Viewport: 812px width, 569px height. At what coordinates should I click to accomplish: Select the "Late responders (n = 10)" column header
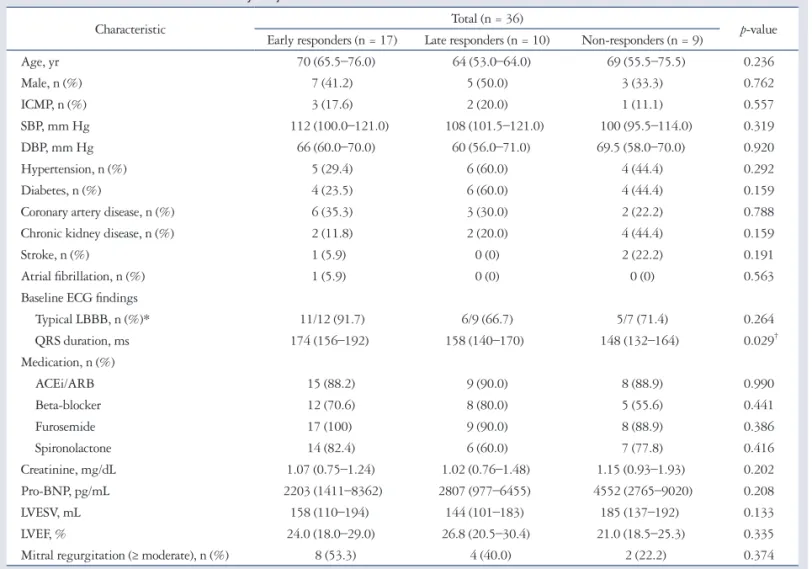click(x=487, y=40)
